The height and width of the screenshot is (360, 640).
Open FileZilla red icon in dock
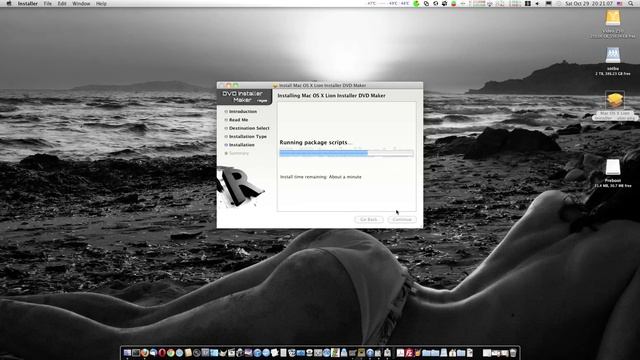(x=409, y=353)
